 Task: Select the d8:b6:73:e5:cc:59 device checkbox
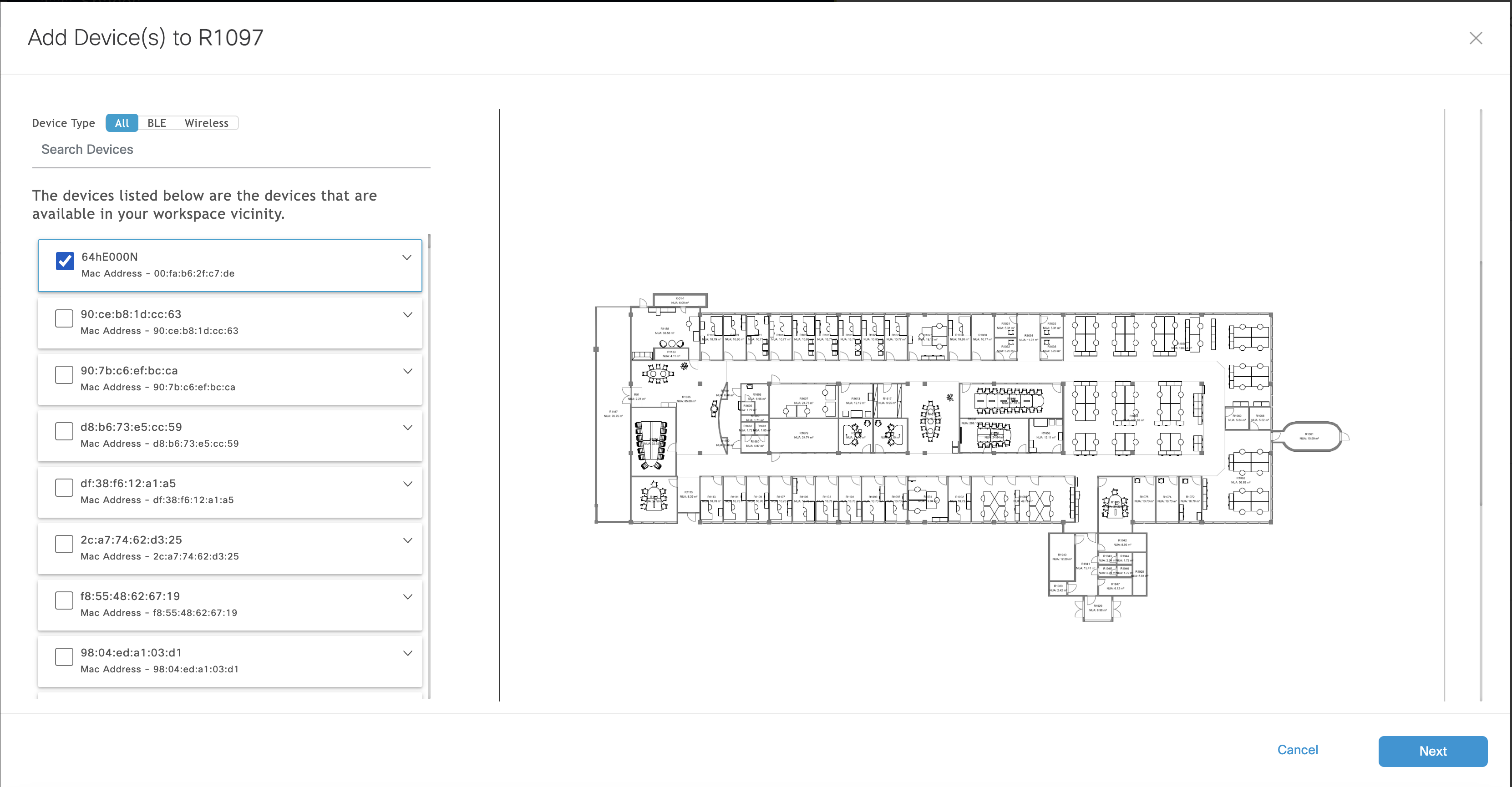(64, 431)
